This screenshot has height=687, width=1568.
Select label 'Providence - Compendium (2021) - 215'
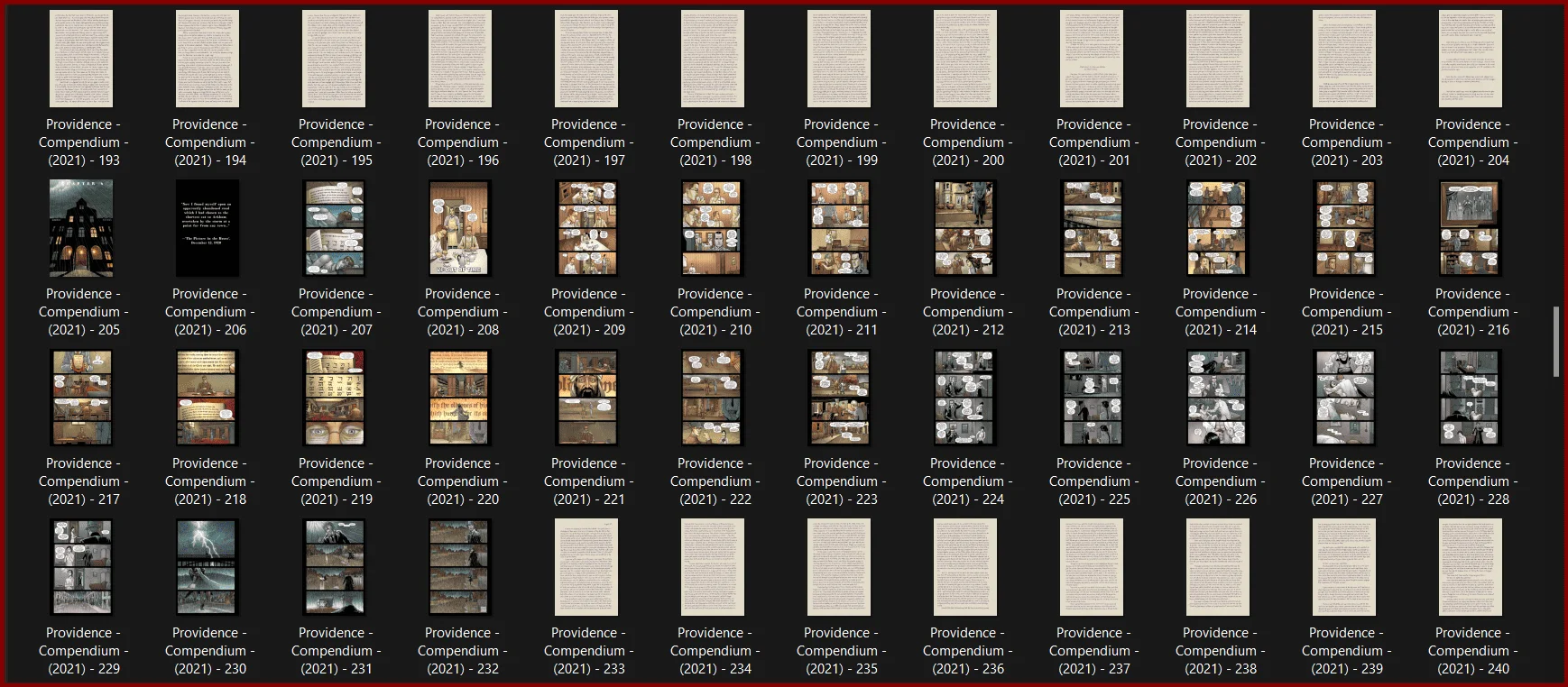coord(1346,312)
